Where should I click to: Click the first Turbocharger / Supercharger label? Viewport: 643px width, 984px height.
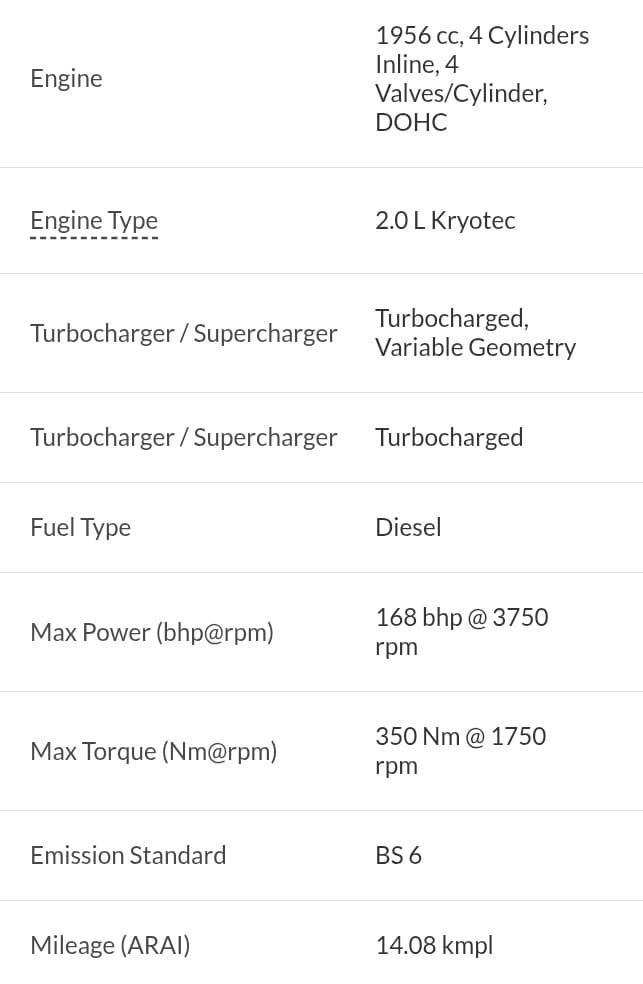pos(184,333)
